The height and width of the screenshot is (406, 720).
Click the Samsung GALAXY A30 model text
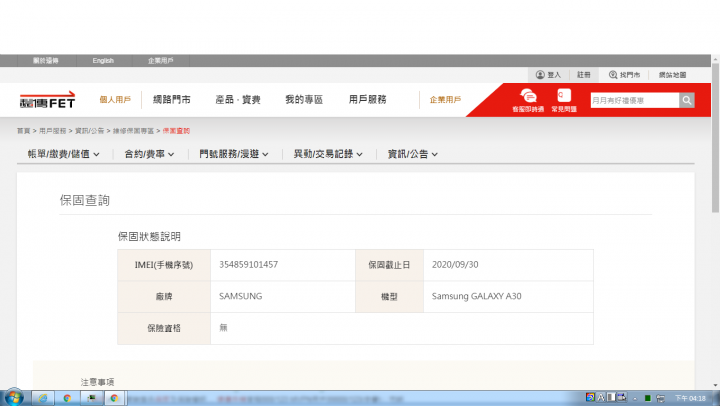click(477, 296)
